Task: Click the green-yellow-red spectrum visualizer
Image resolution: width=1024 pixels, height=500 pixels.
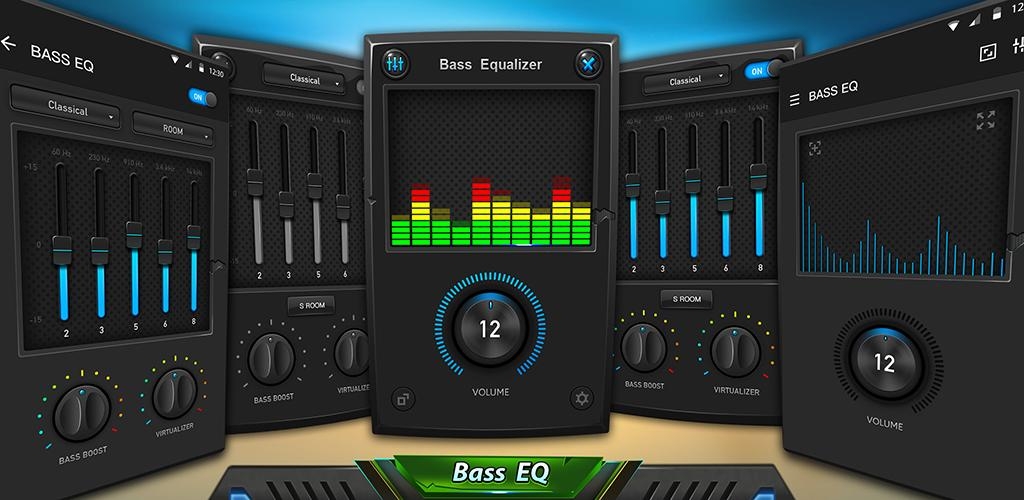Action: click(x=490, y=168)
